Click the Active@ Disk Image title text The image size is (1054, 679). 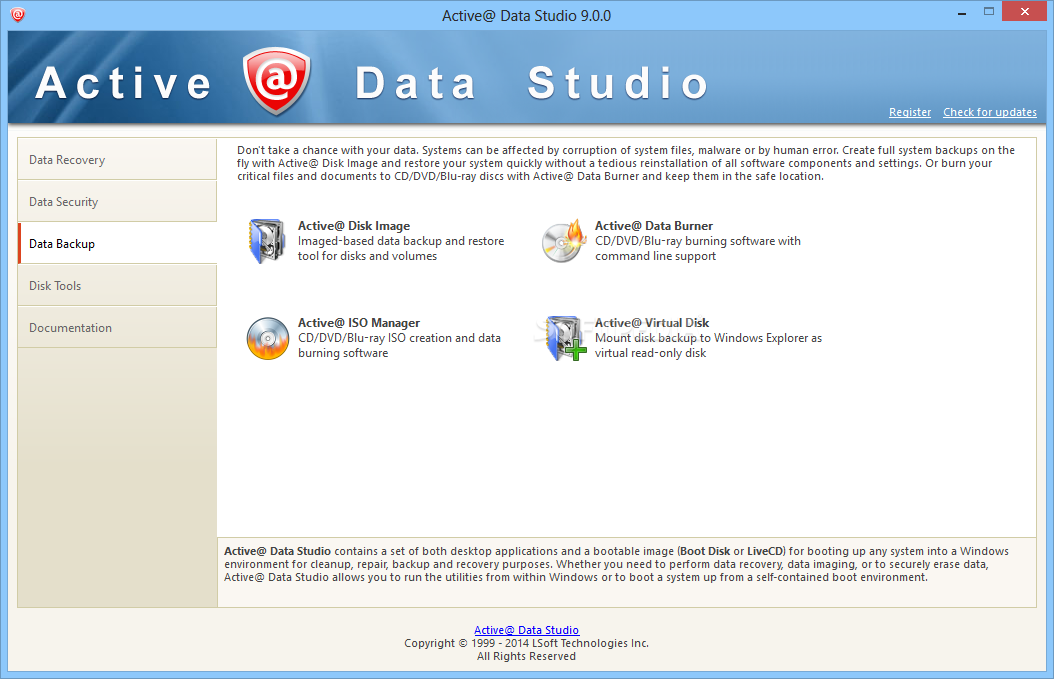point(354,226)
